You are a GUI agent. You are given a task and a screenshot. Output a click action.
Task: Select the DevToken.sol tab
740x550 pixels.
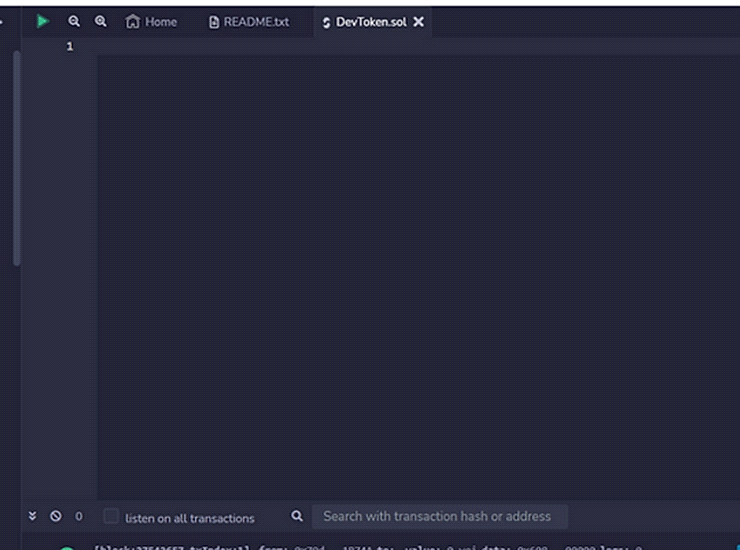pyautogui.click(x=371, y=22)
